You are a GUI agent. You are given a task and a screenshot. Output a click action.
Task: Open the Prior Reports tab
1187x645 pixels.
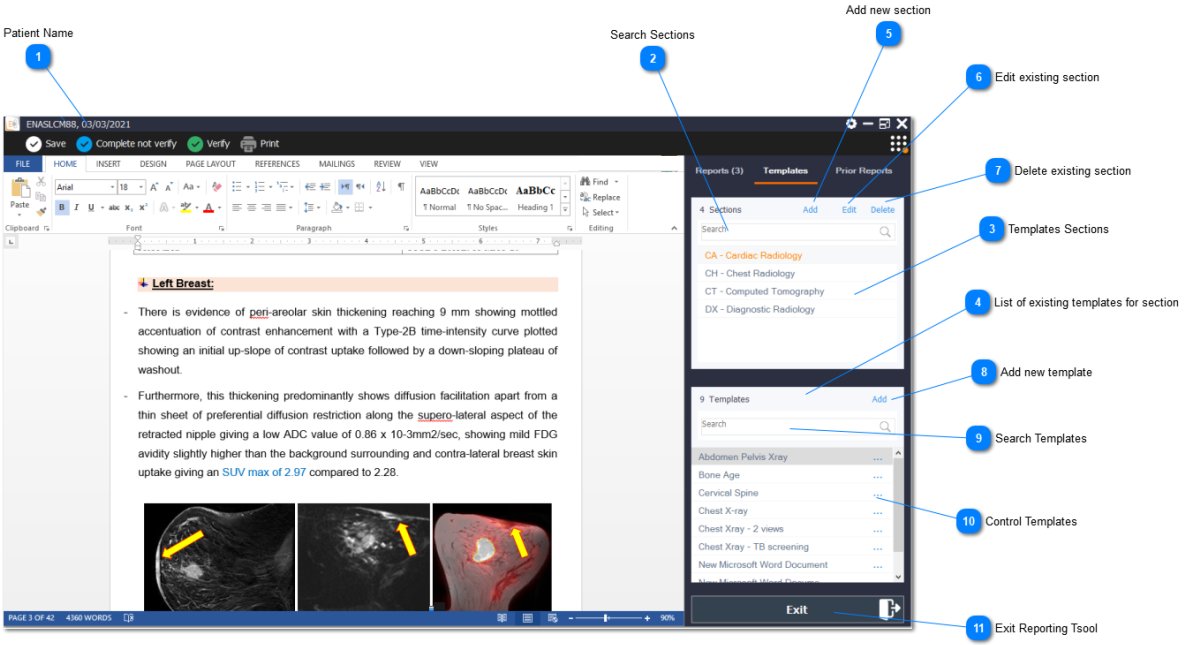tap(863, 171)
